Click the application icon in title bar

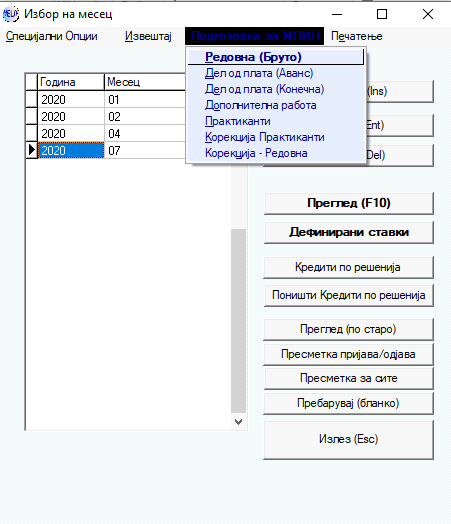click(11, 14)
